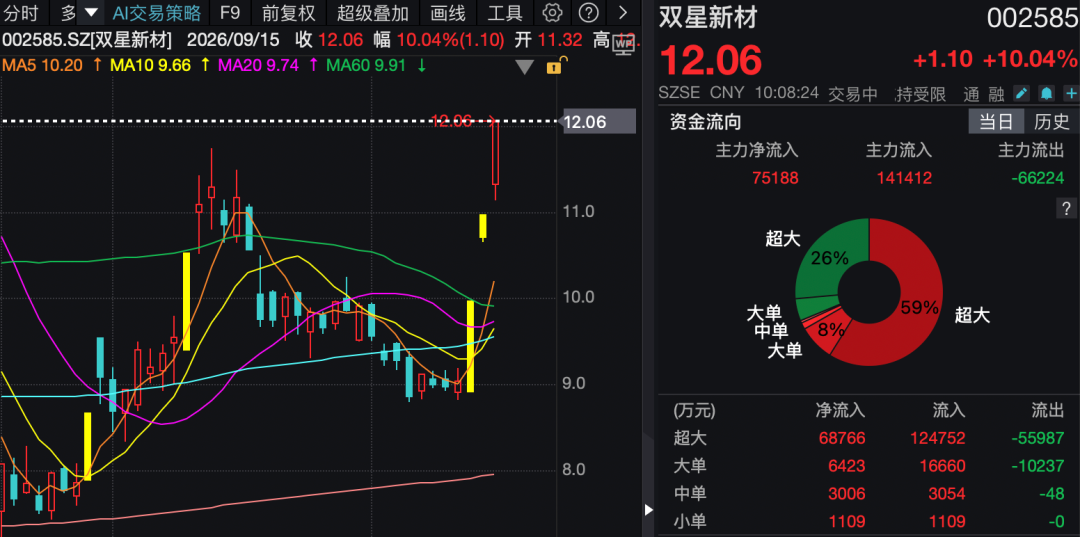
Task: Click the 主力流入 value 141412
Action: click(x=904, y=178)
